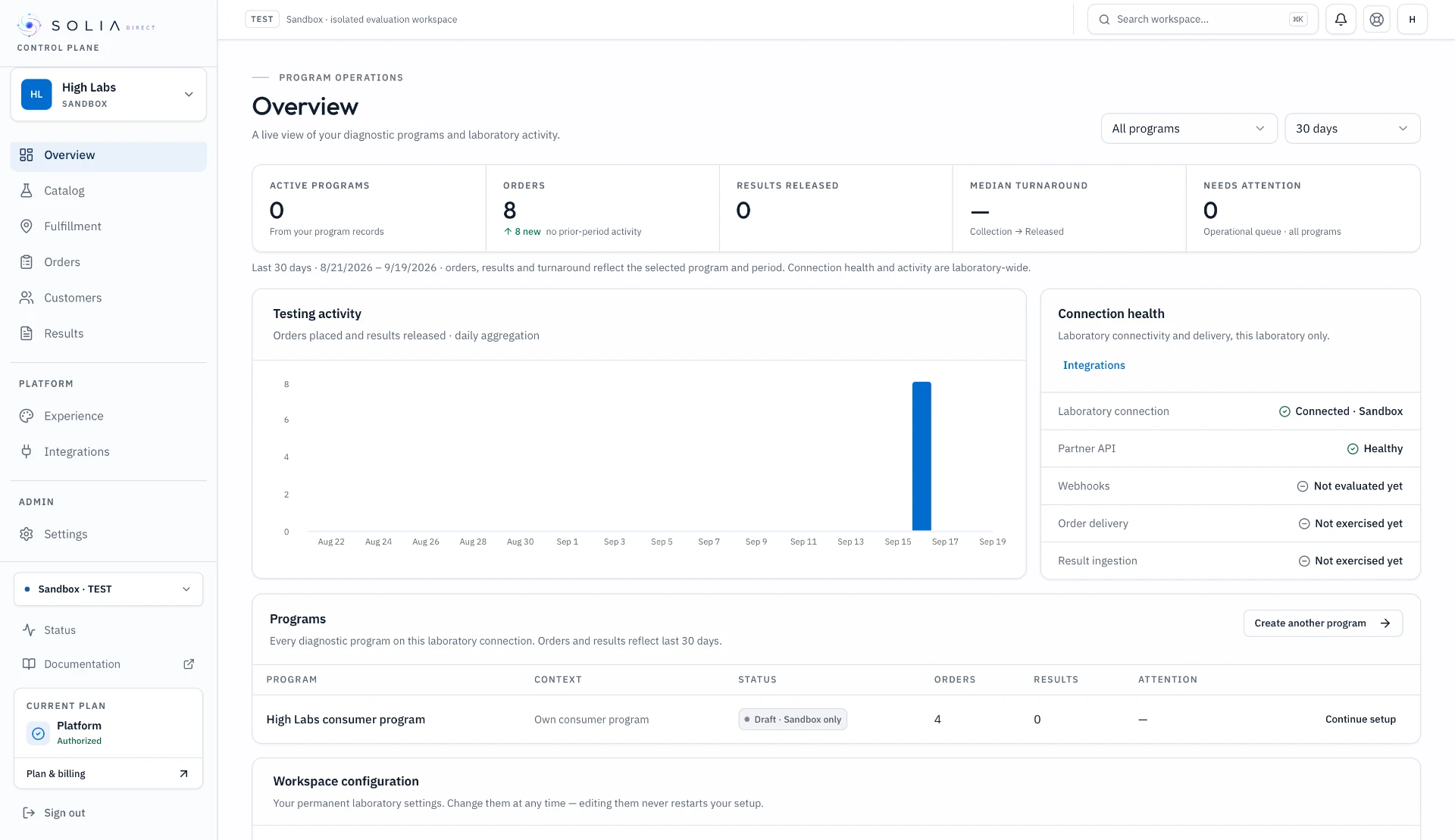Click the Experience palette icon

[x=27, y=416]
